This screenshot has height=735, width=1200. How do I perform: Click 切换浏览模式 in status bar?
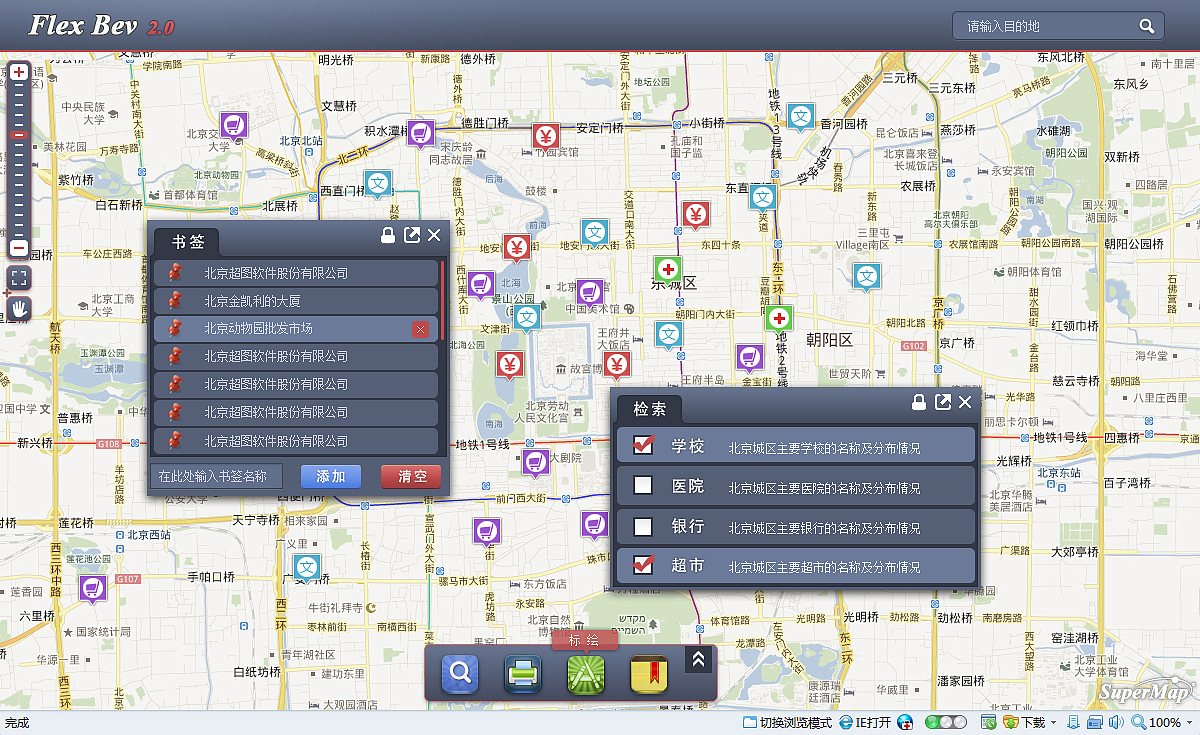coord(787,722)
